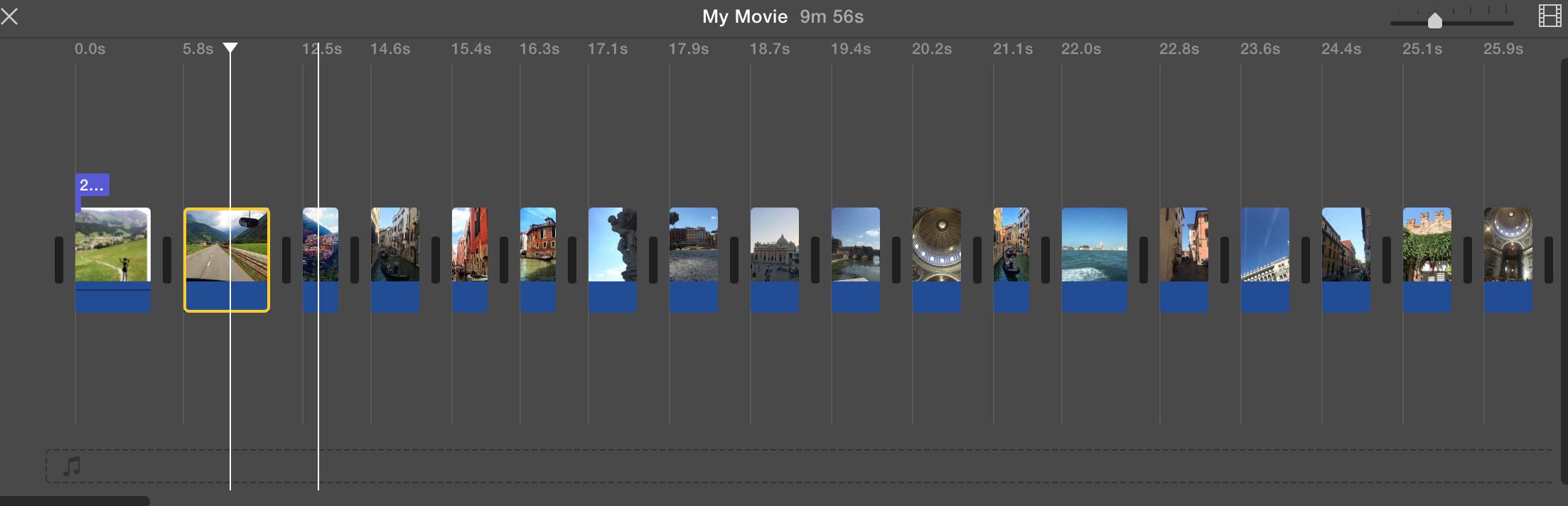1568x506 pixels.
Task: Select the purple title badge labeled "2..."
Action: coord(92,185)
